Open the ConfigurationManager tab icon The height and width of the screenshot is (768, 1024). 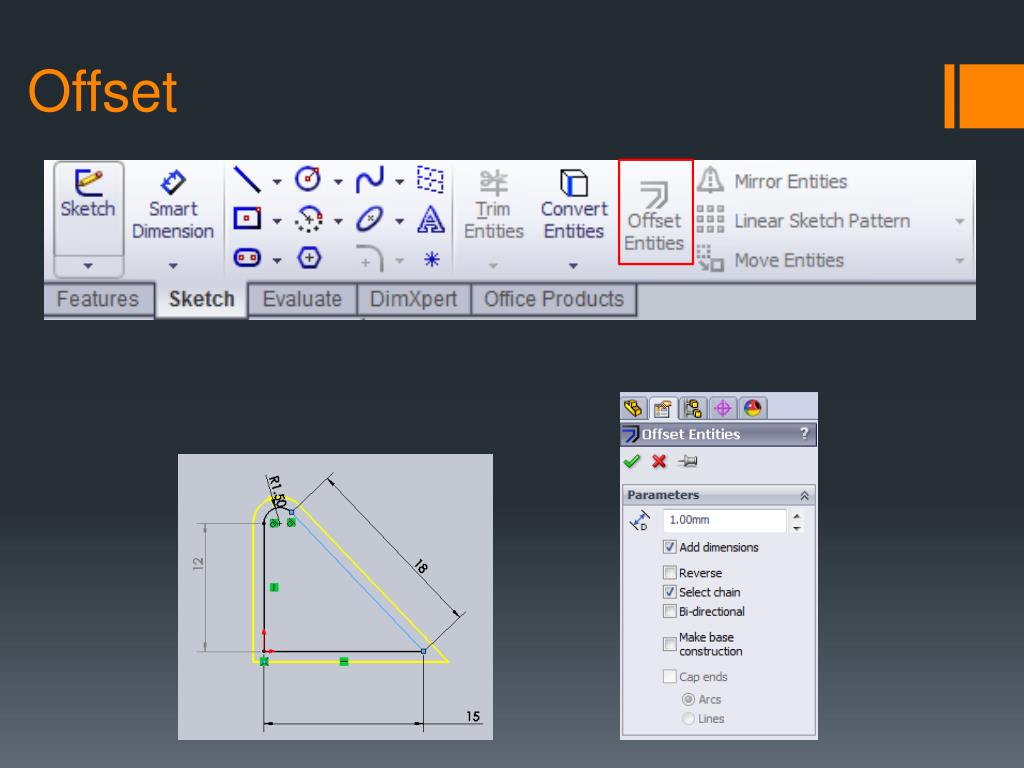692,409
